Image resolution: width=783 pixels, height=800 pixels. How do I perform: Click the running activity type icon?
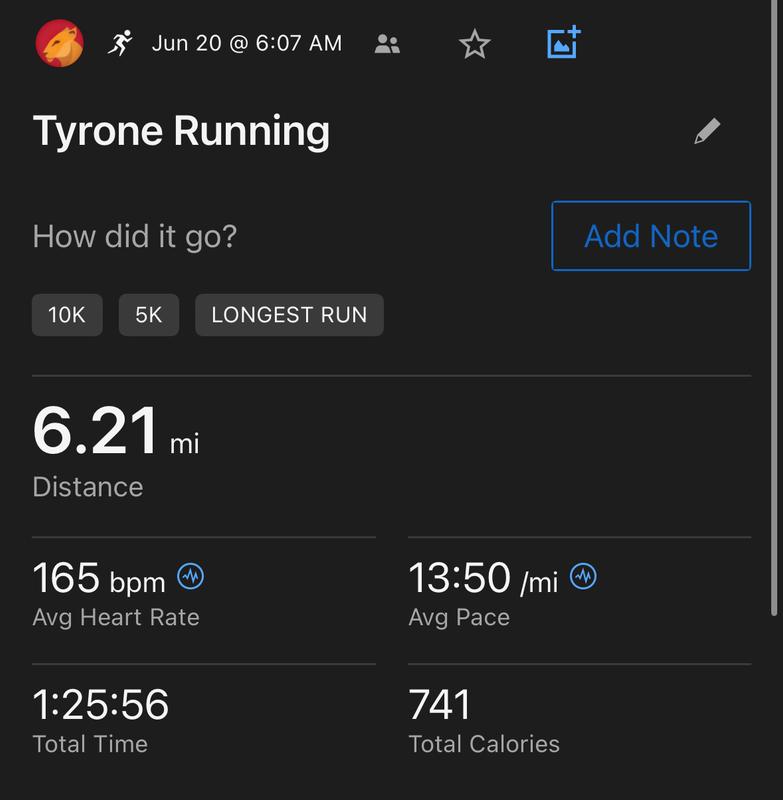coord(120,43)
